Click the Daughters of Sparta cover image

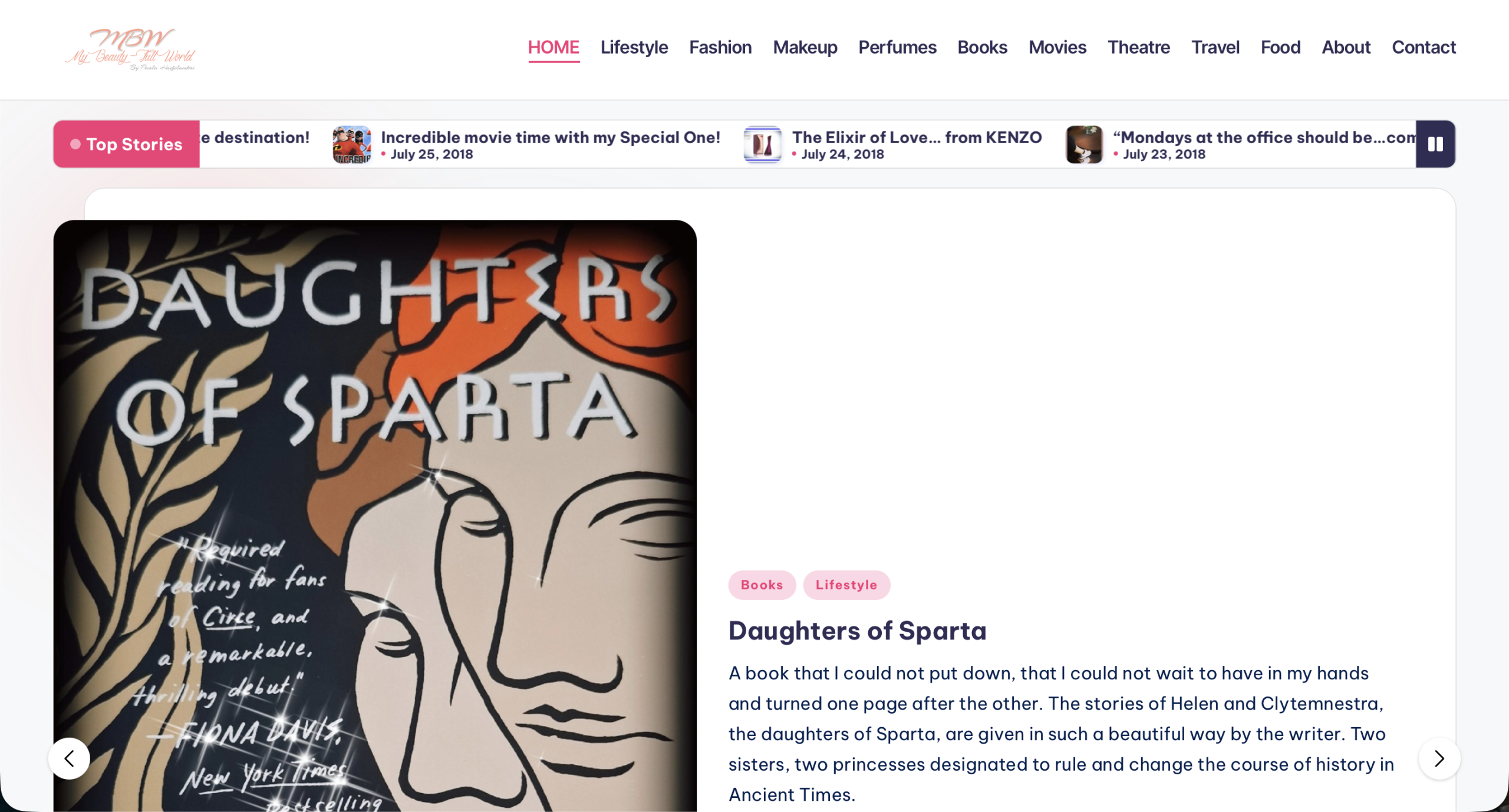click(x=375, y=516)
